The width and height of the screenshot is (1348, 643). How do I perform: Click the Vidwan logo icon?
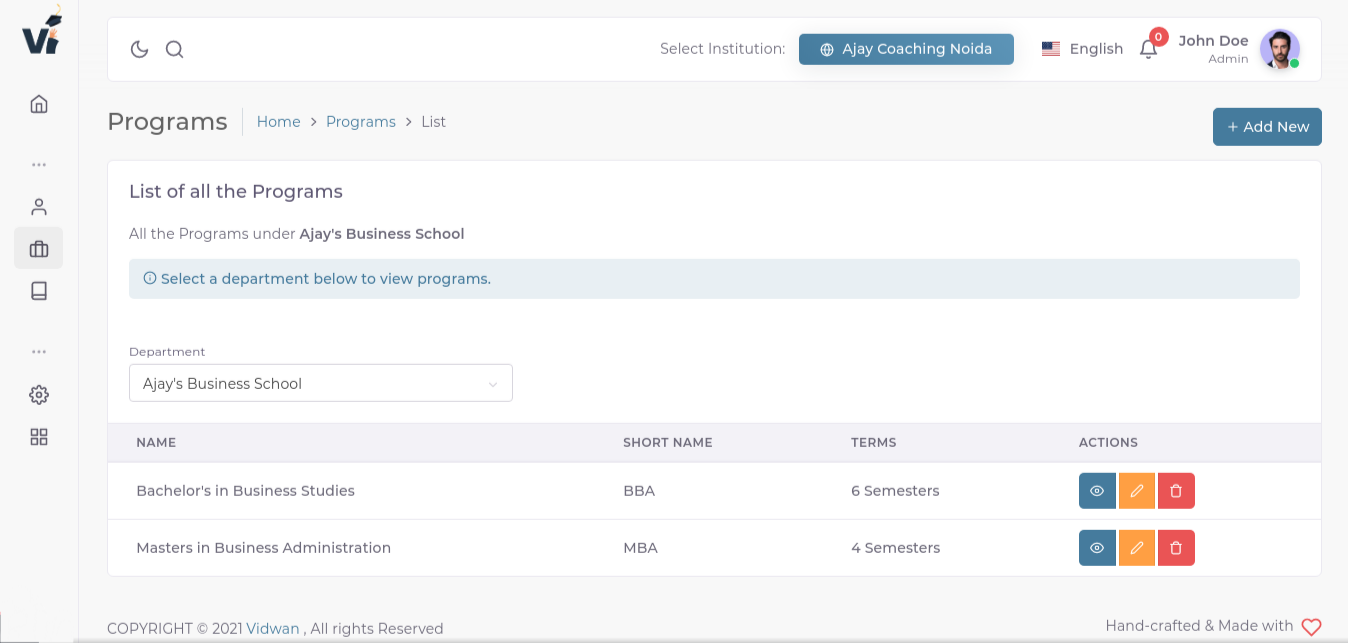(x=41, y=30)
